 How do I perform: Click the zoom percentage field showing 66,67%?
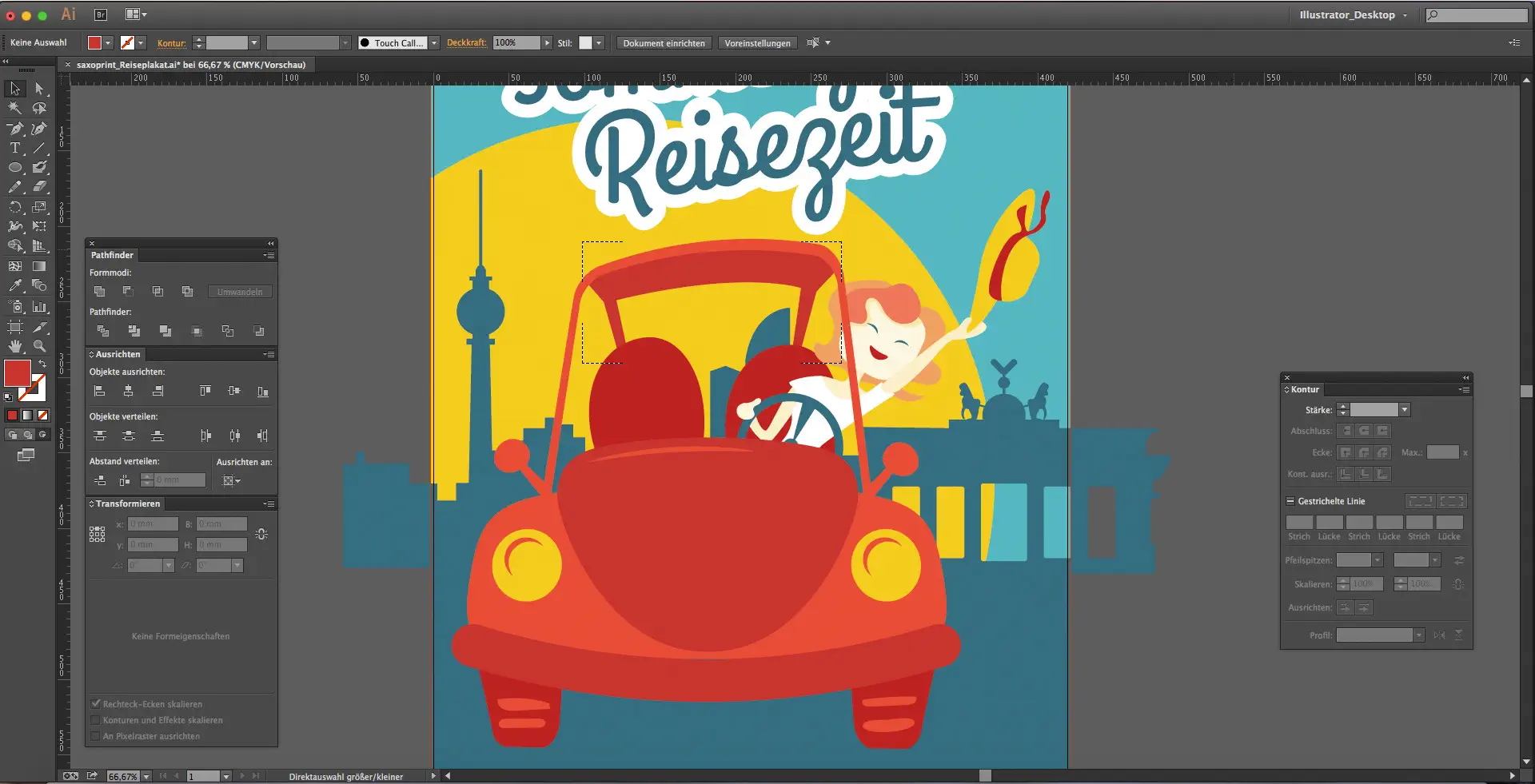coord(124,776)
